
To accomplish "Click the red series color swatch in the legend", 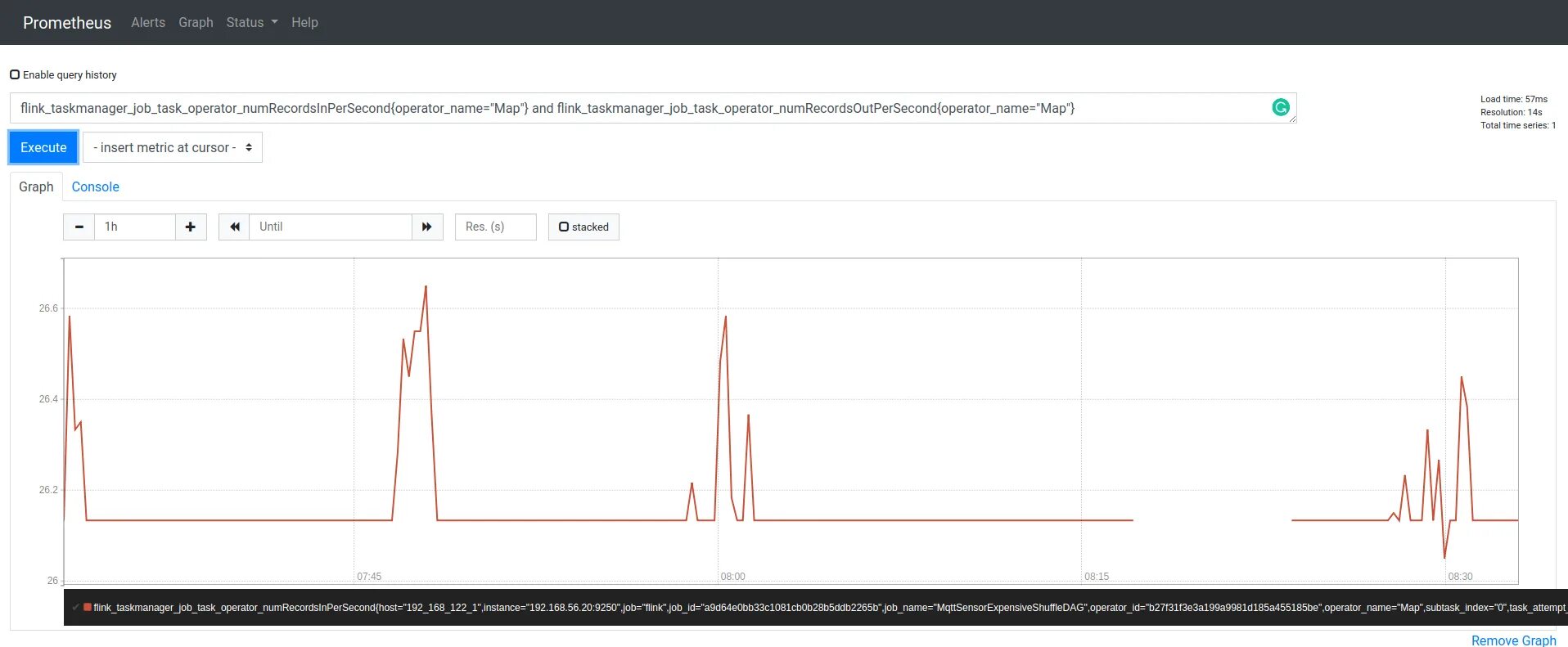I will tap(88, 607).
